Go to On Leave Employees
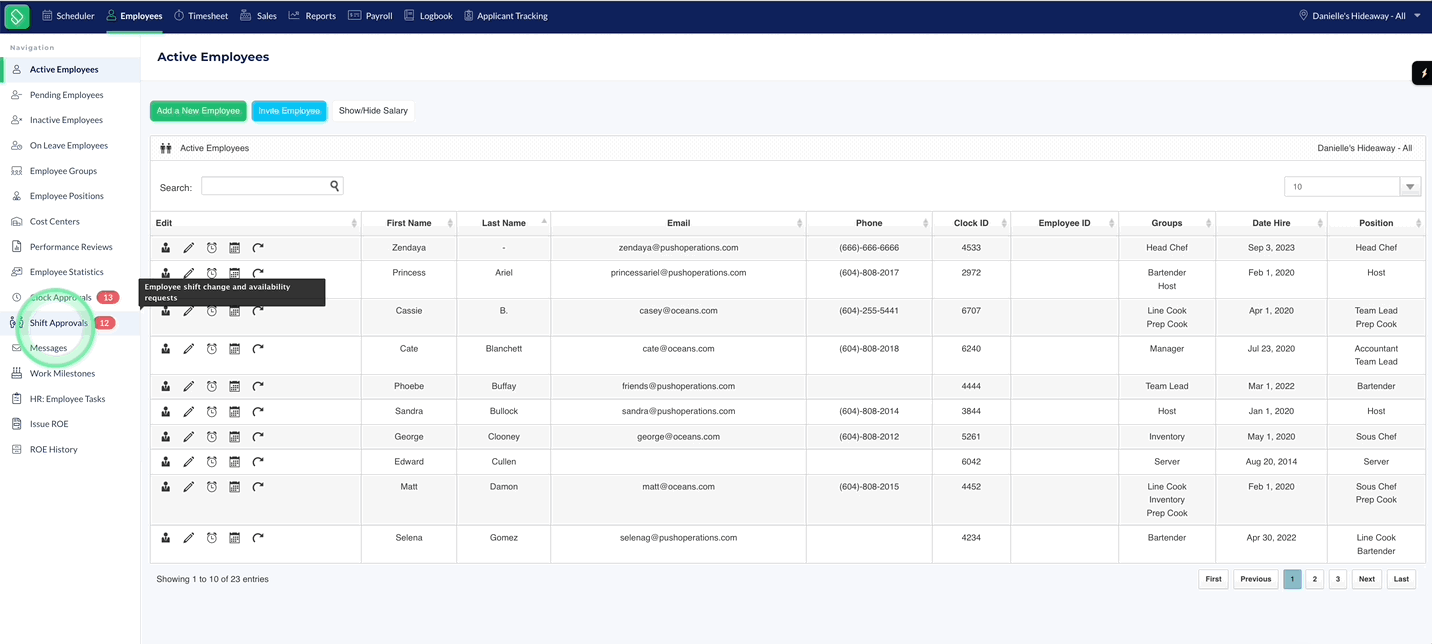Viewport: 1432px width, 644px height. click(x=68, y=146)
